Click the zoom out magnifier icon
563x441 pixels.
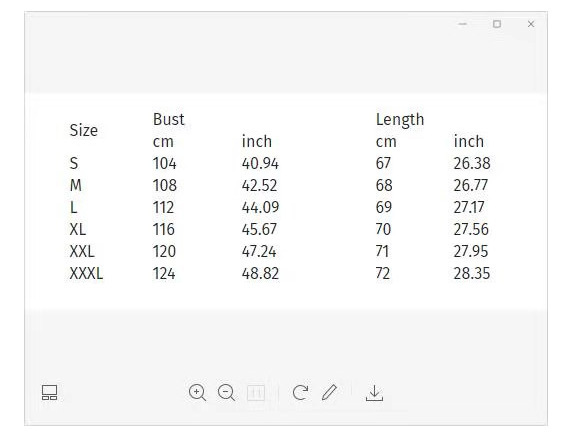point(227,393)
